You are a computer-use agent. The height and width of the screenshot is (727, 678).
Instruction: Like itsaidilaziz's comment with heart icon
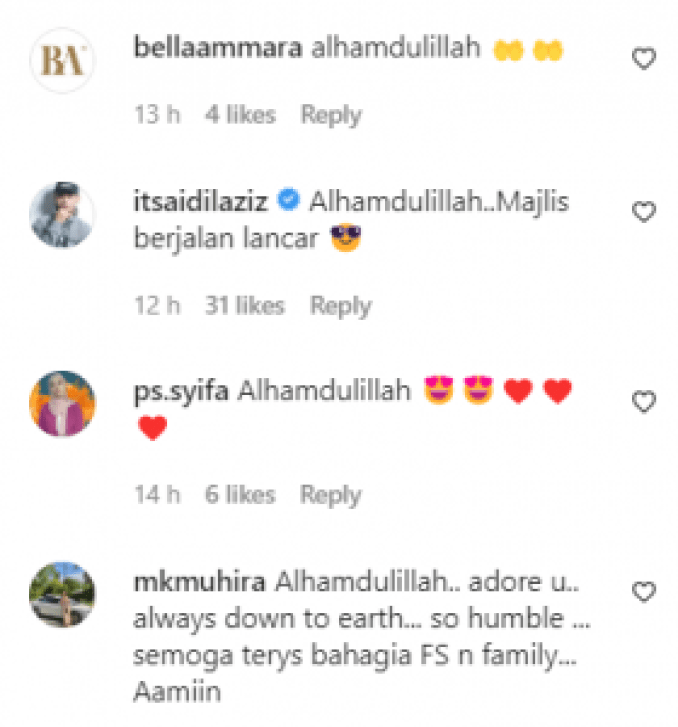click(644, 212)
